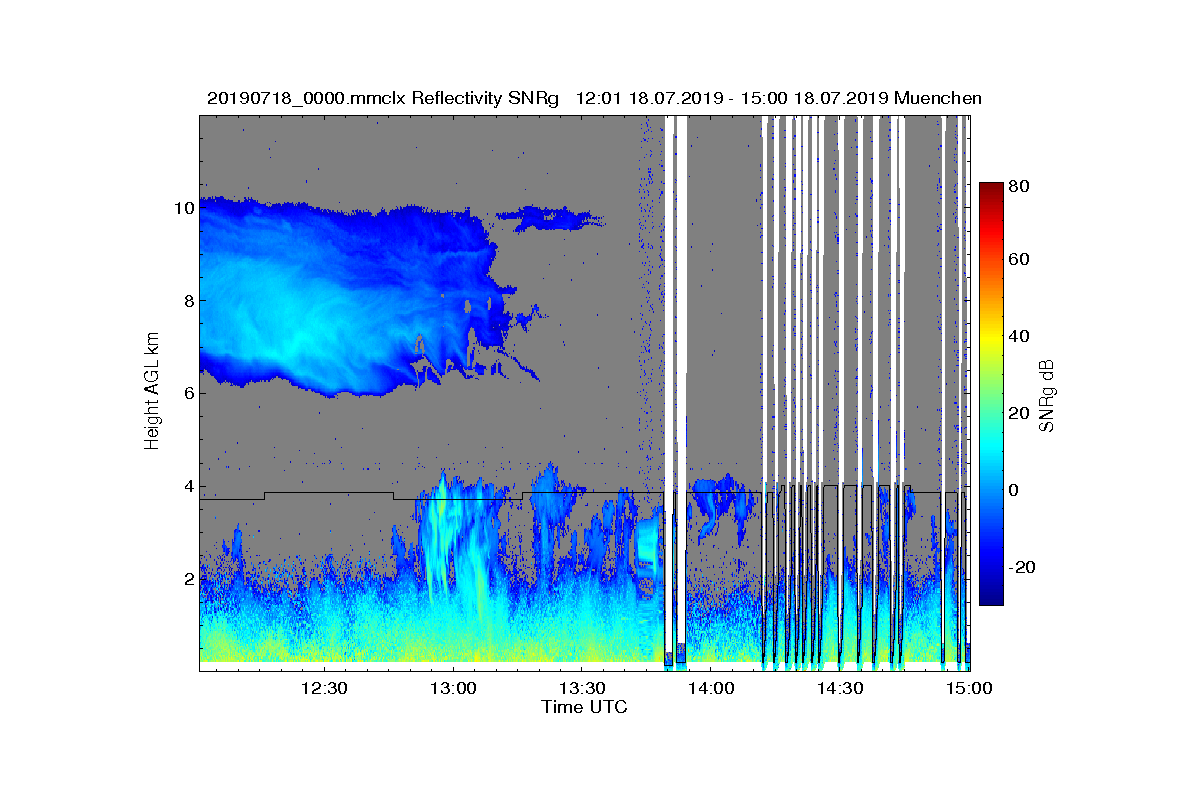Click the colorbar value 20

point(1020,413)
